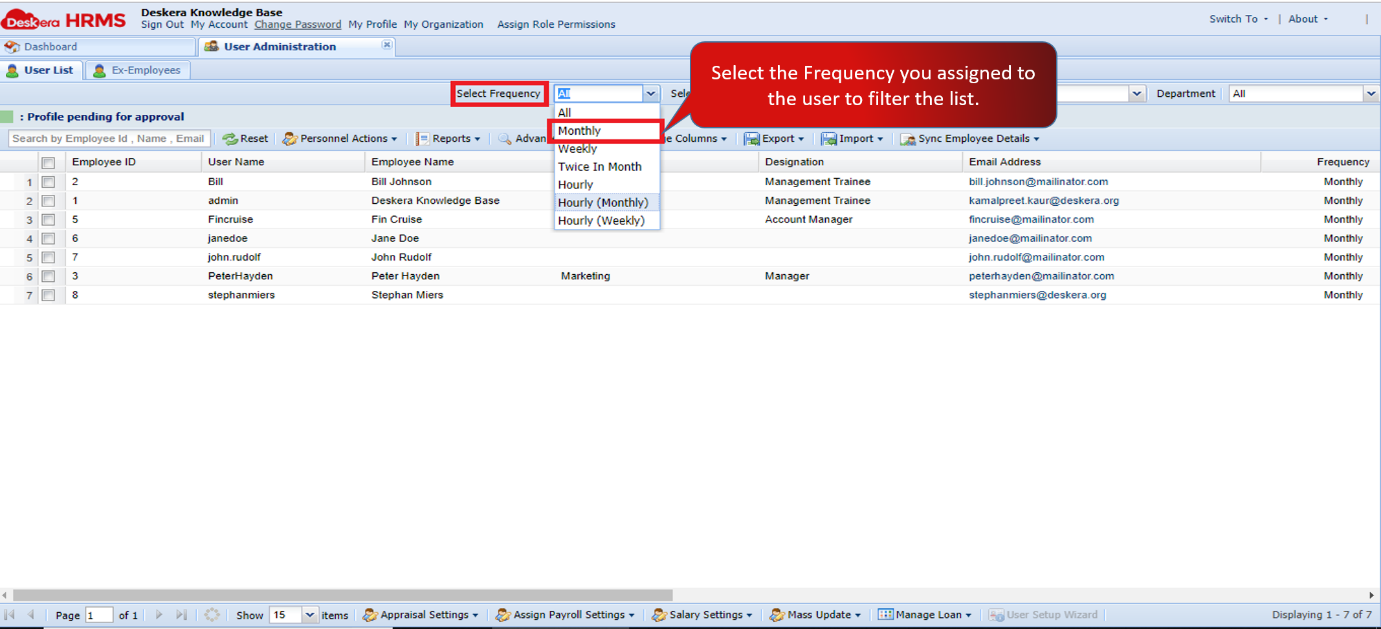Choose Weekly in frequency list
The image size is (1381, 629).
607,149
